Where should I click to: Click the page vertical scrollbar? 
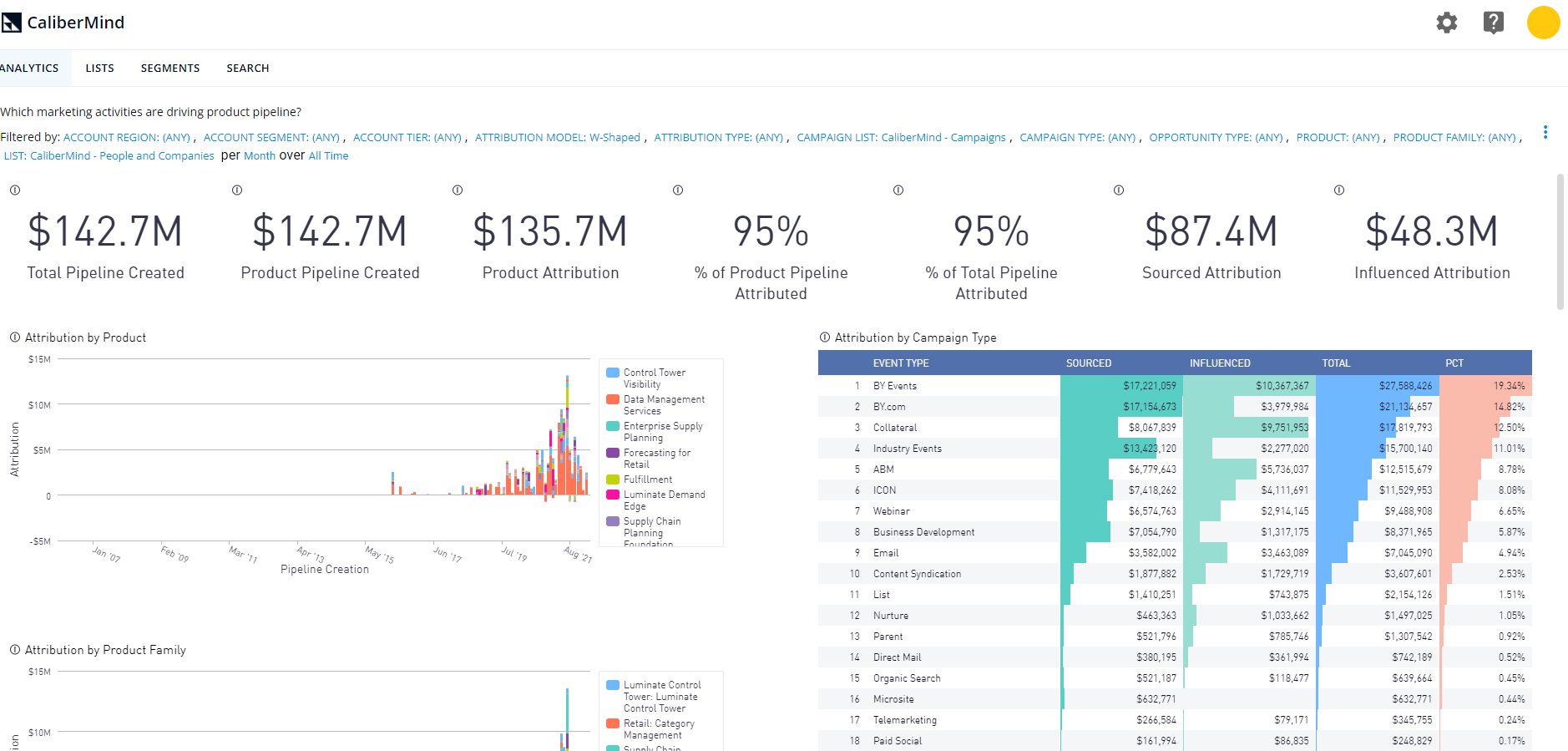(1560, 242)
